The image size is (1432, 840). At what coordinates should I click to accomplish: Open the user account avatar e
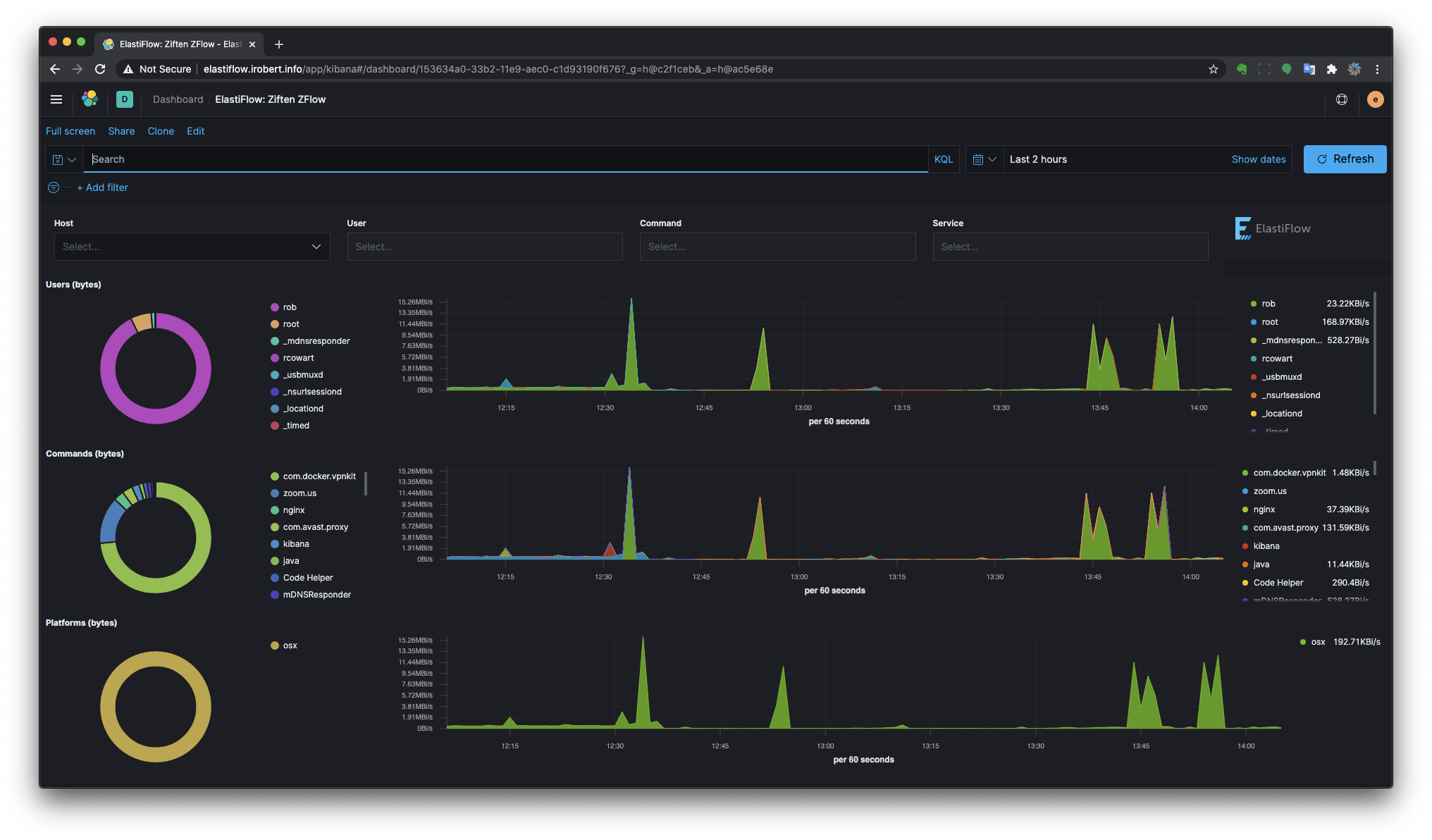(x=1375, y=99)
